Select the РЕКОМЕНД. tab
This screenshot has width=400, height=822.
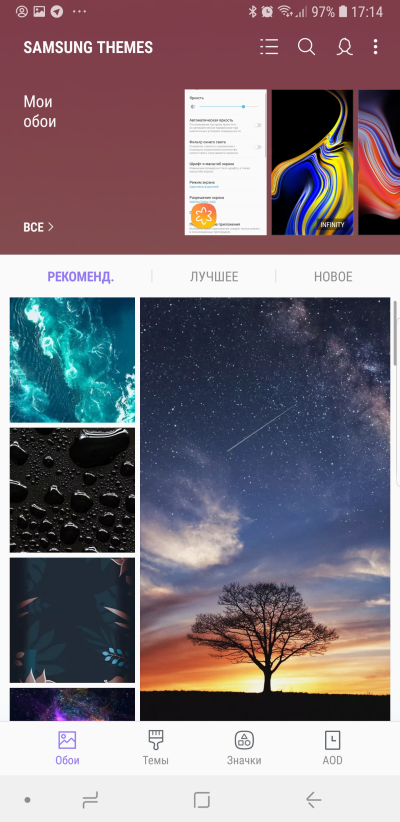click(81, 277)
